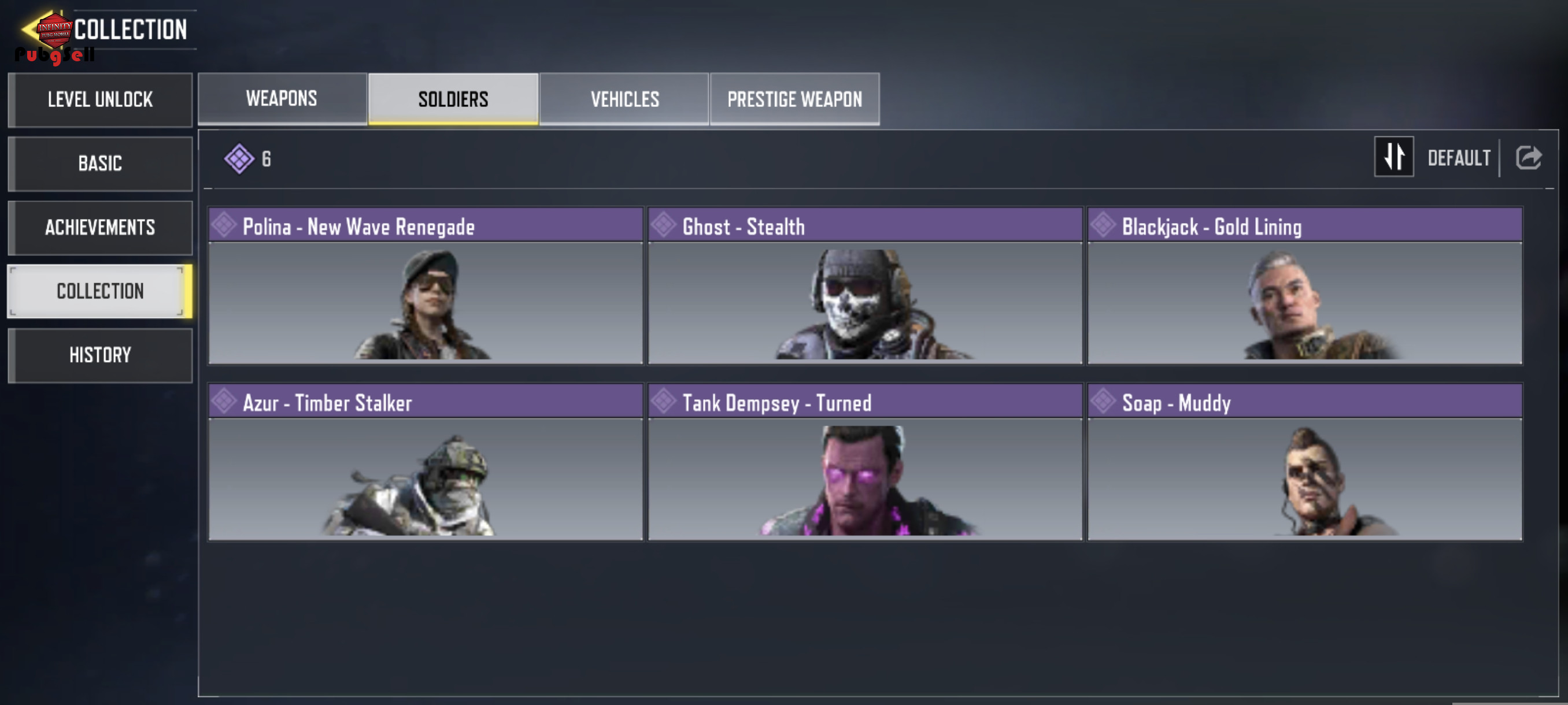Click rarity diamond on Blackjack - Gold Lining
The height and width of the screenshot is (705, 1568).
1103,226
